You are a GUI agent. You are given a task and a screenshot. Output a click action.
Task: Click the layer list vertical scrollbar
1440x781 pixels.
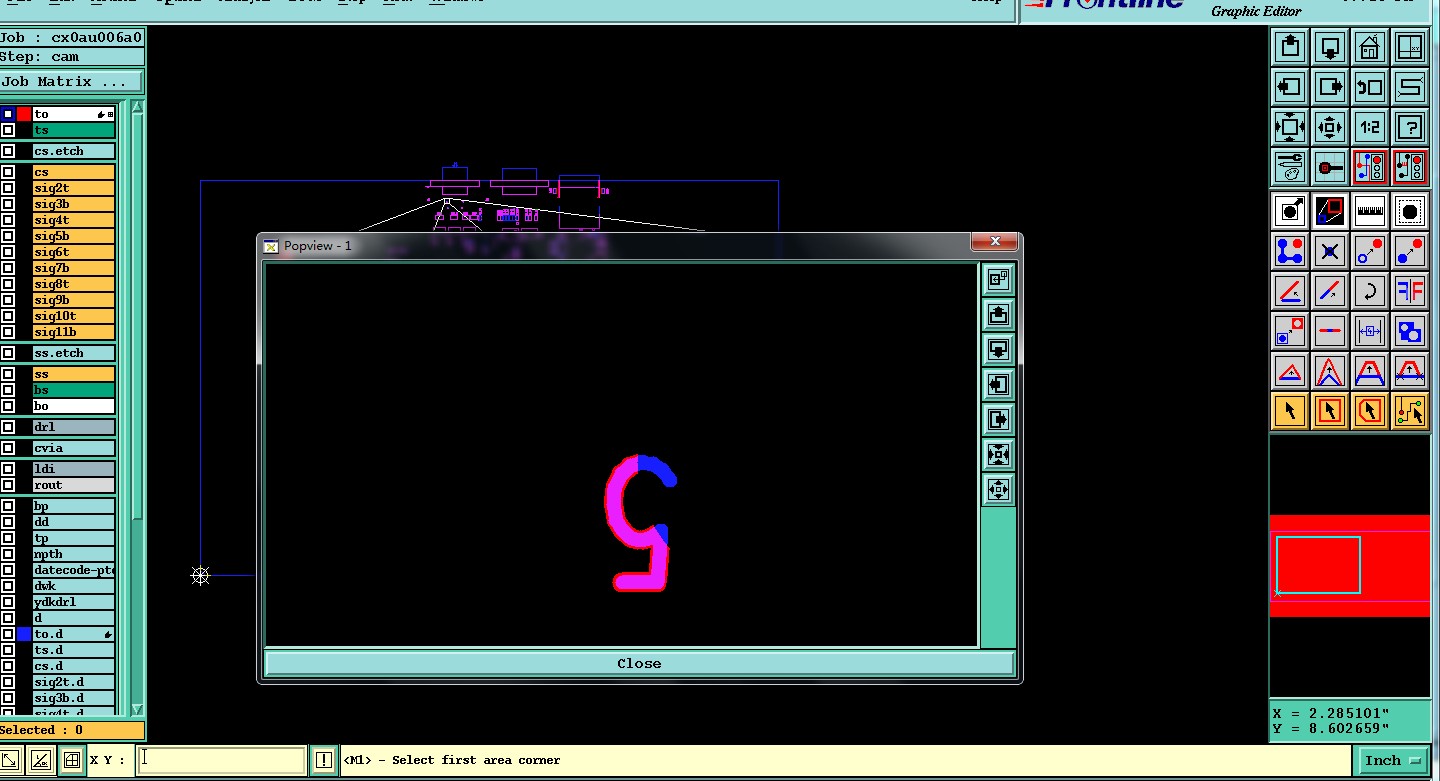point(137,407)
